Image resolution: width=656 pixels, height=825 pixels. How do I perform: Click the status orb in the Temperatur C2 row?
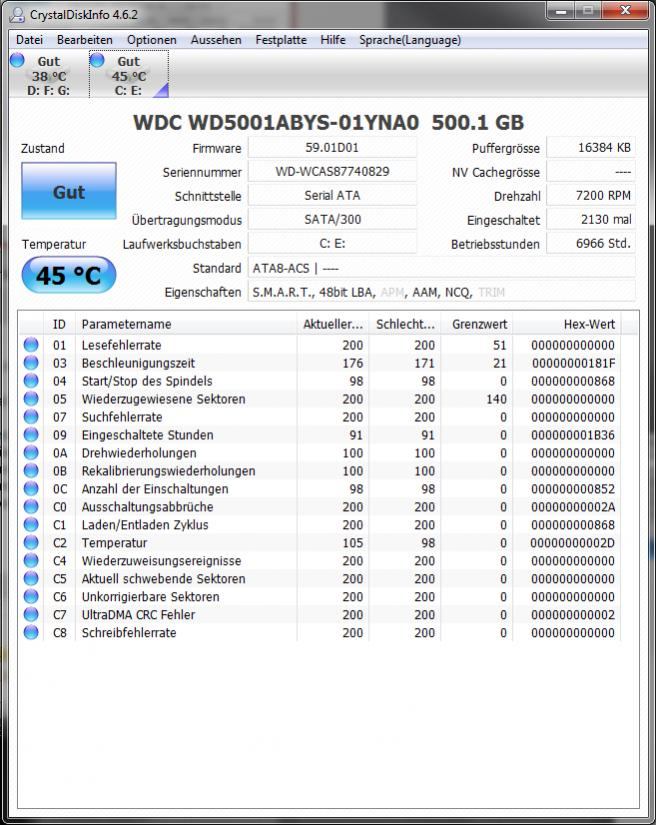pos(31,542)
